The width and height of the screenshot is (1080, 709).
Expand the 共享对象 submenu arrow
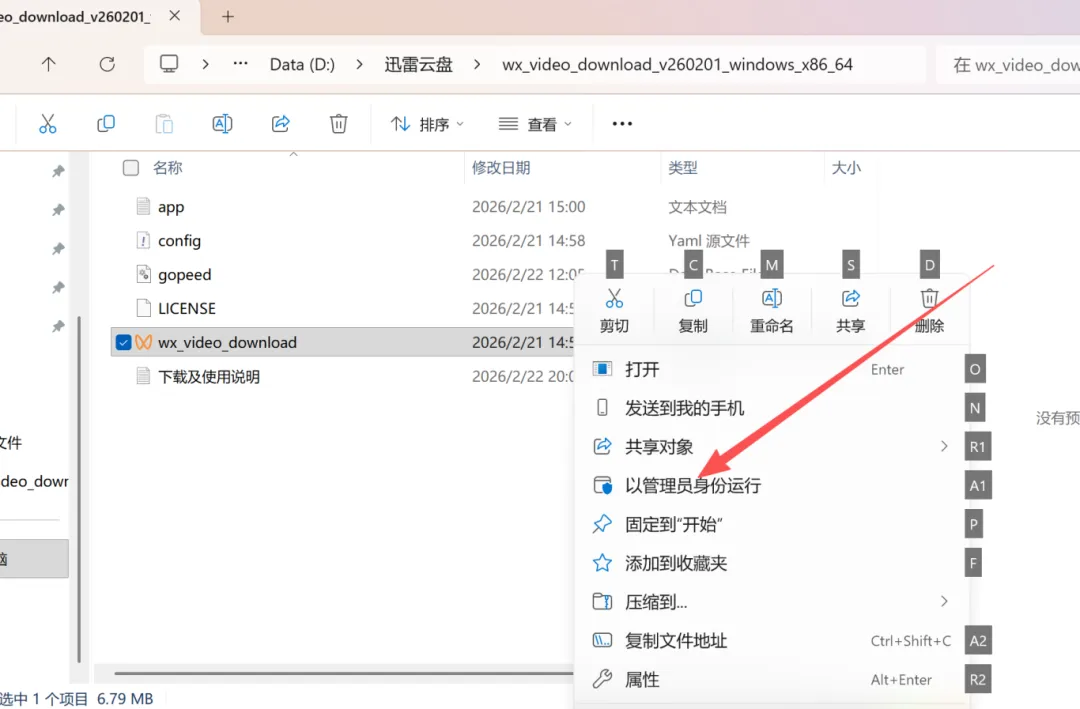tap(944, 446)
